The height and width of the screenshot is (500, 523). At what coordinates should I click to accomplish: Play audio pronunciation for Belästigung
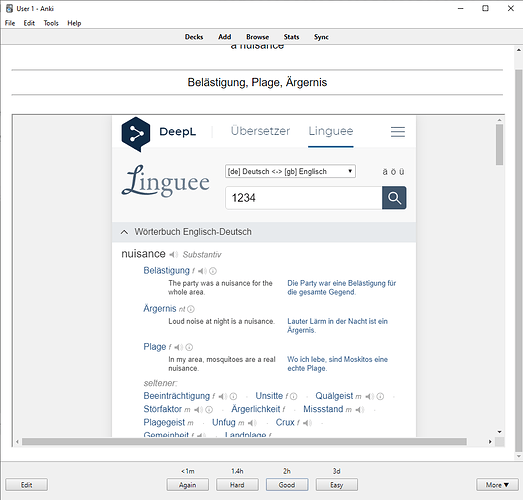tap(202, 271)
